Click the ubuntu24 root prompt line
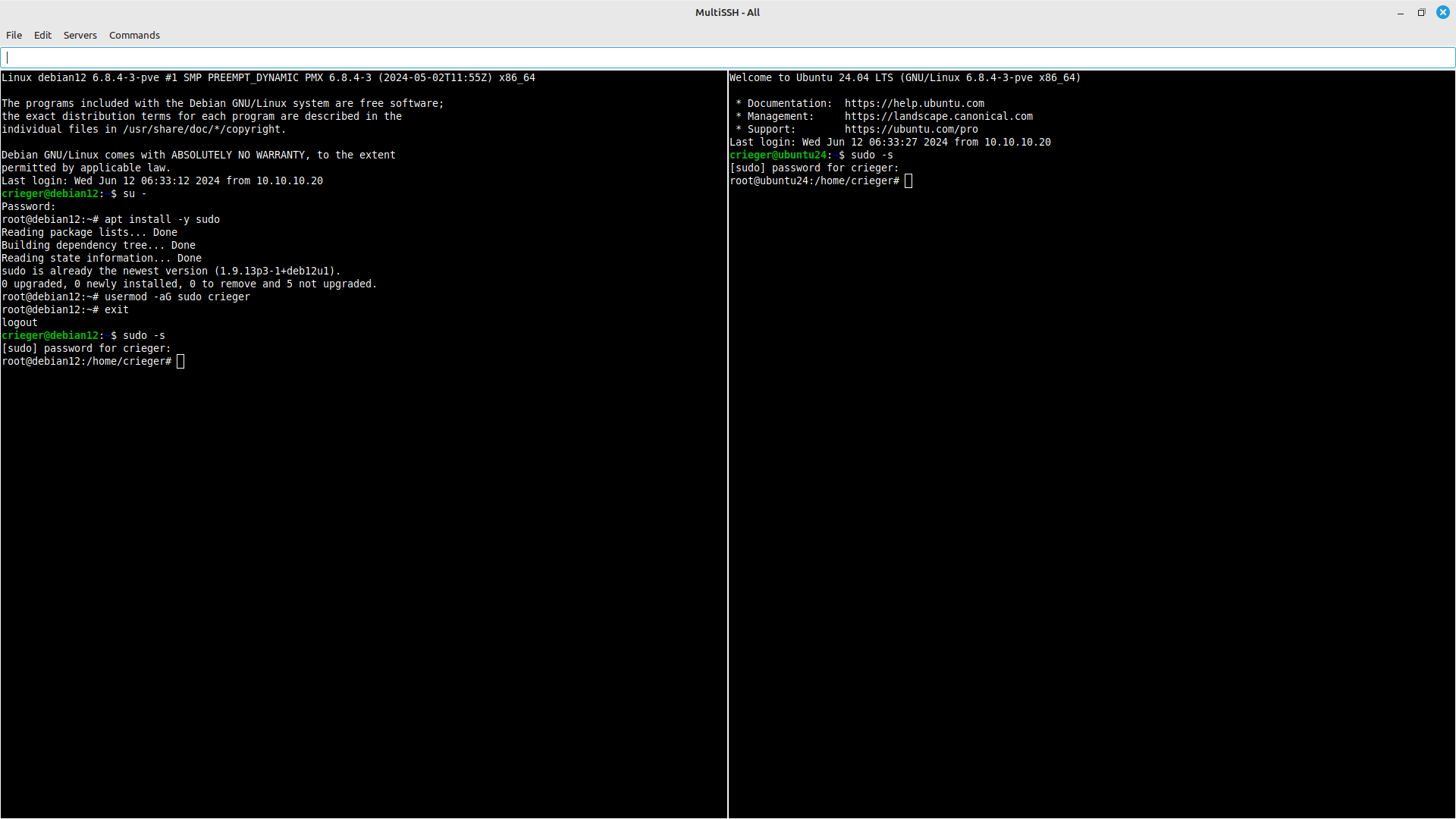 click(821, 181)
